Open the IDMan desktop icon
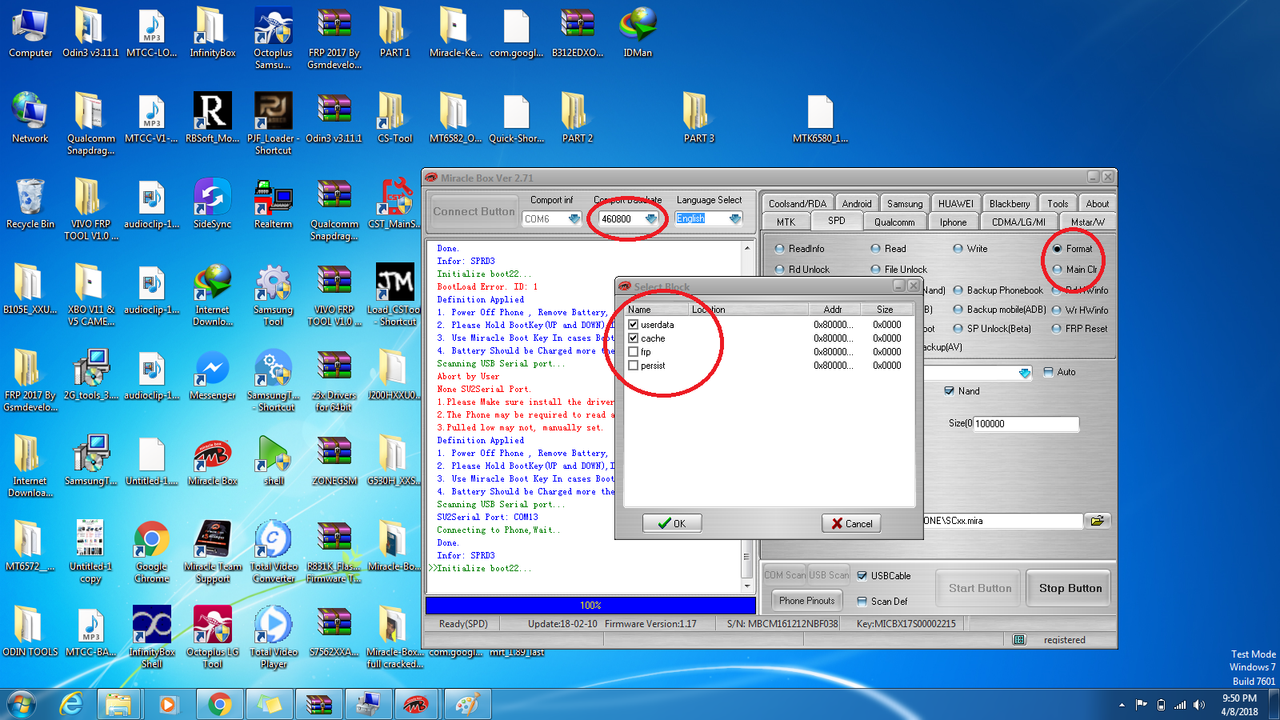 637,33
